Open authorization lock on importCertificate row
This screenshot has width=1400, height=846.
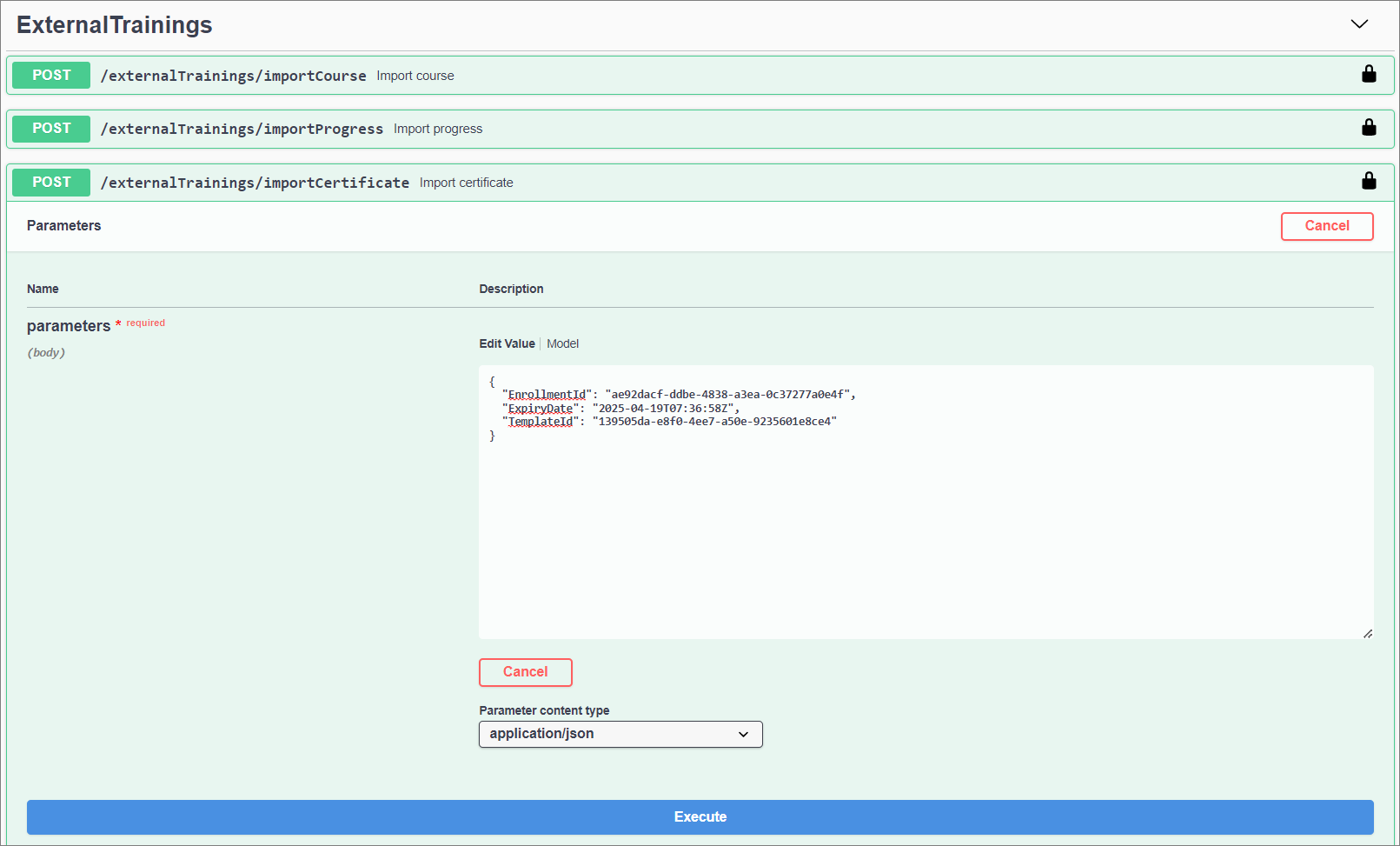1369,181
